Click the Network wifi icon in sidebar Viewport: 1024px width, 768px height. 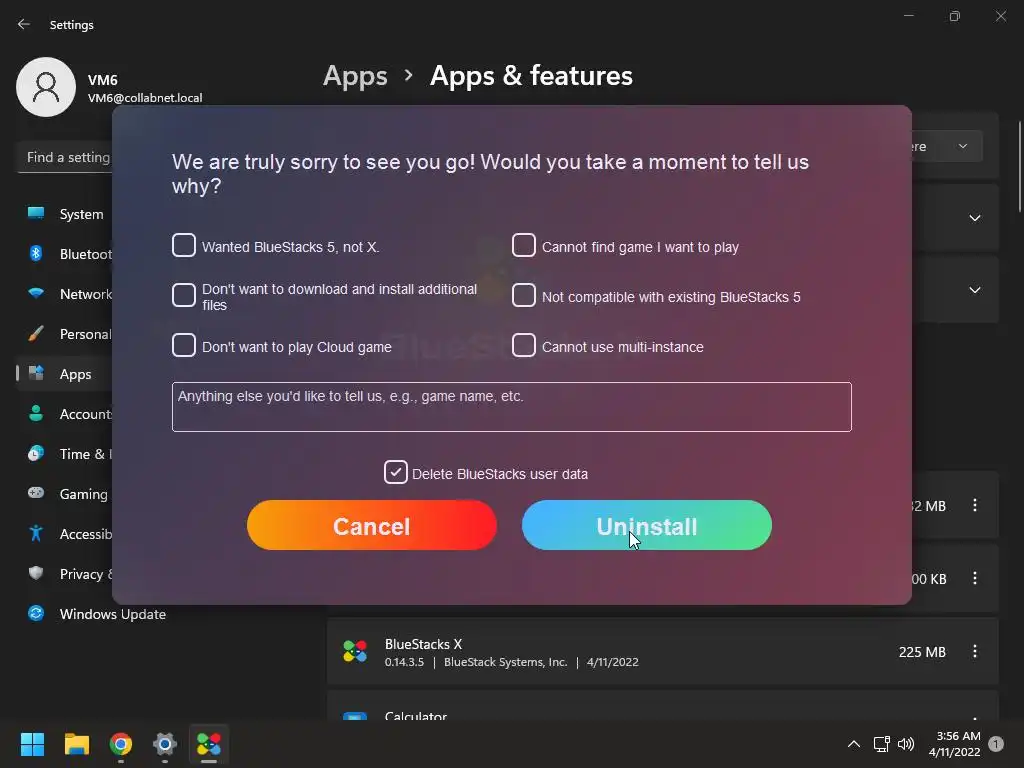tap(36, 293)
